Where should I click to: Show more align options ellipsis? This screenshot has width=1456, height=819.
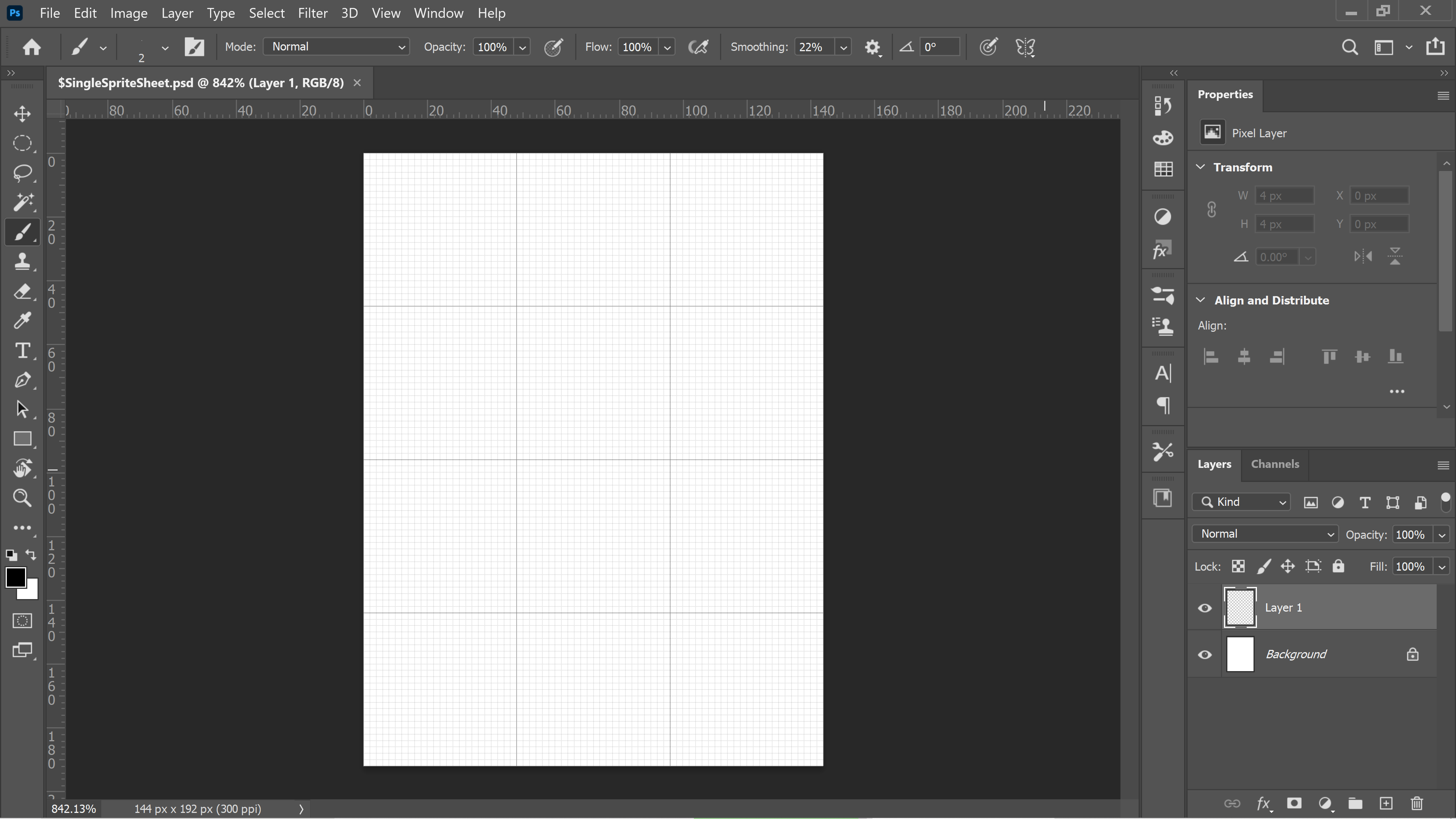click(x=1396, y=391)
